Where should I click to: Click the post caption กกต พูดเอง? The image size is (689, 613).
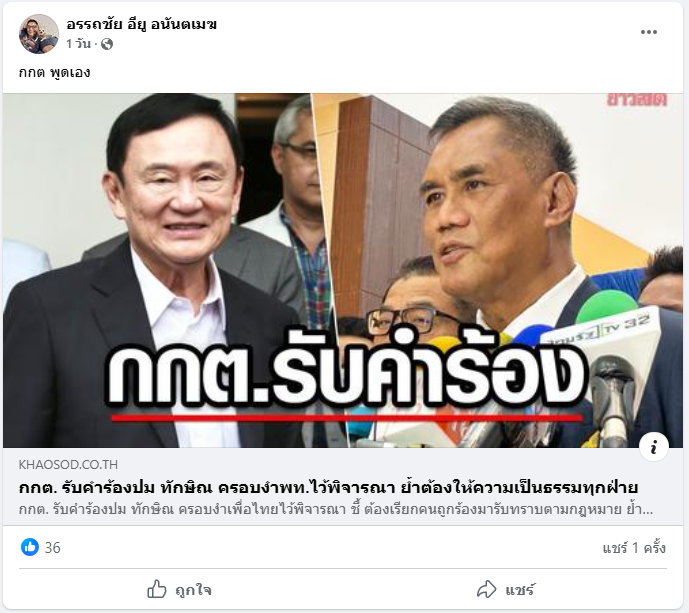click(x=54, y=73)
